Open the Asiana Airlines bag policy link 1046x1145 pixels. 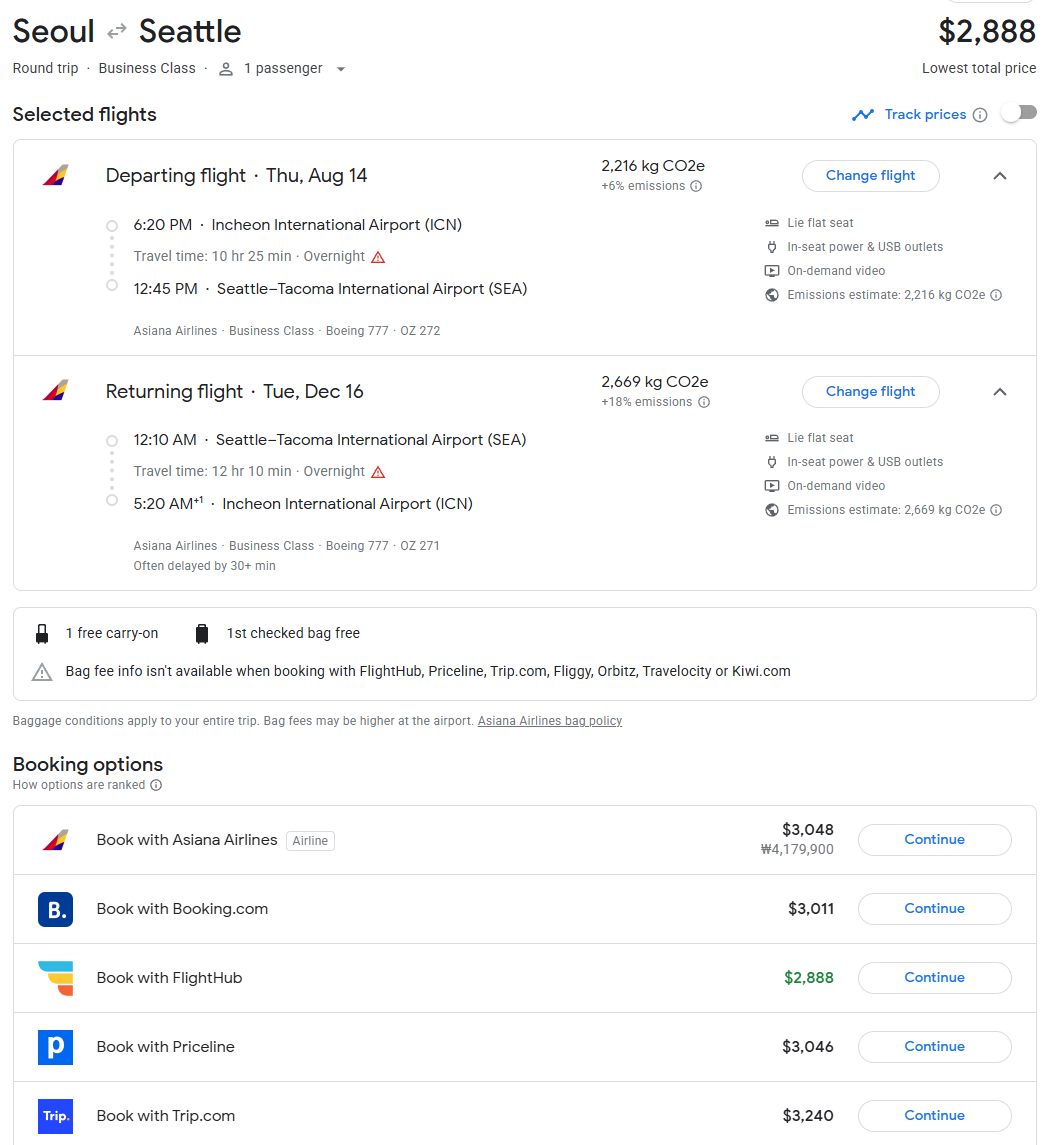550,721
